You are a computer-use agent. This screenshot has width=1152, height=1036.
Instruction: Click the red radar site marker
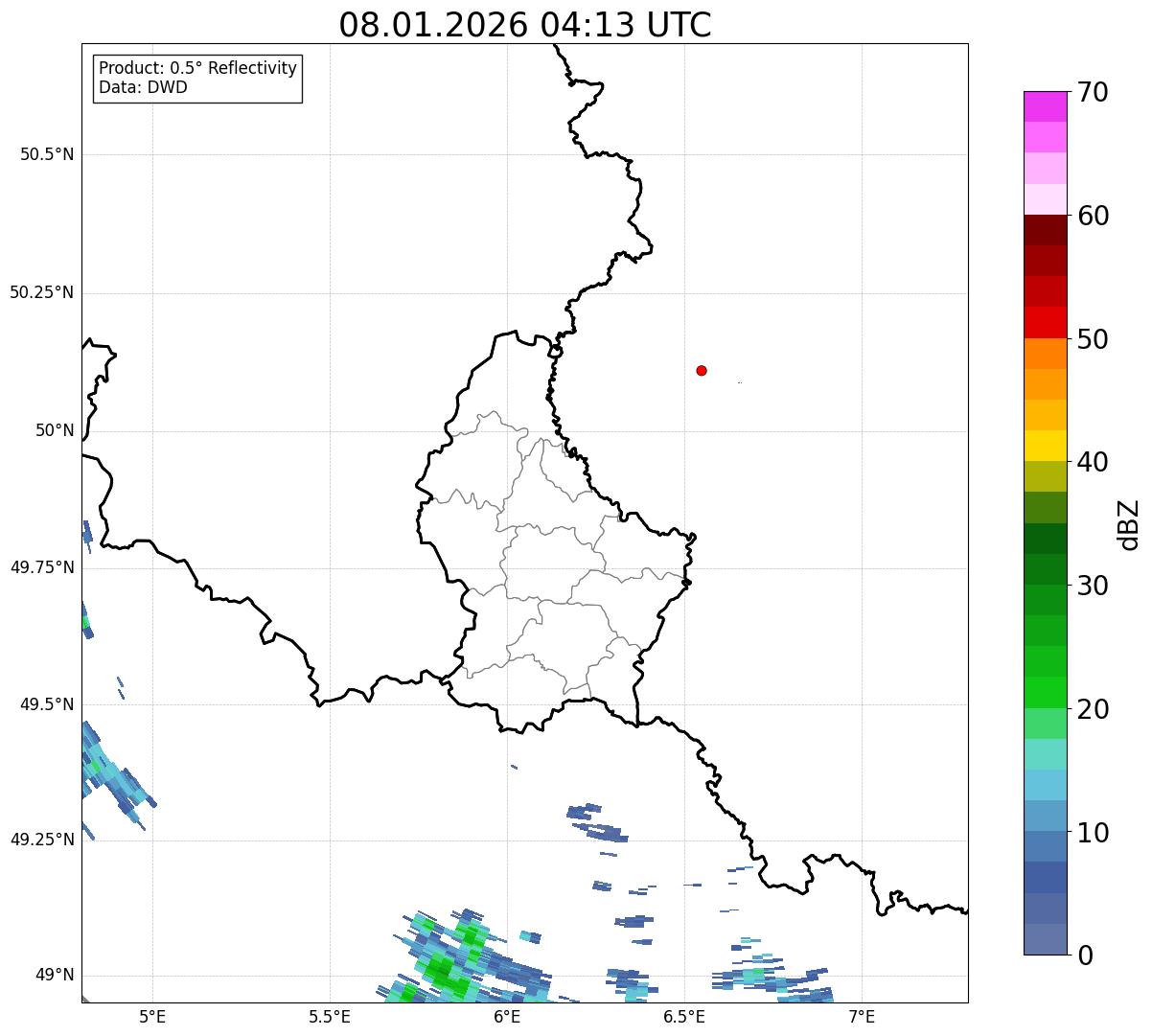[702, 370]
